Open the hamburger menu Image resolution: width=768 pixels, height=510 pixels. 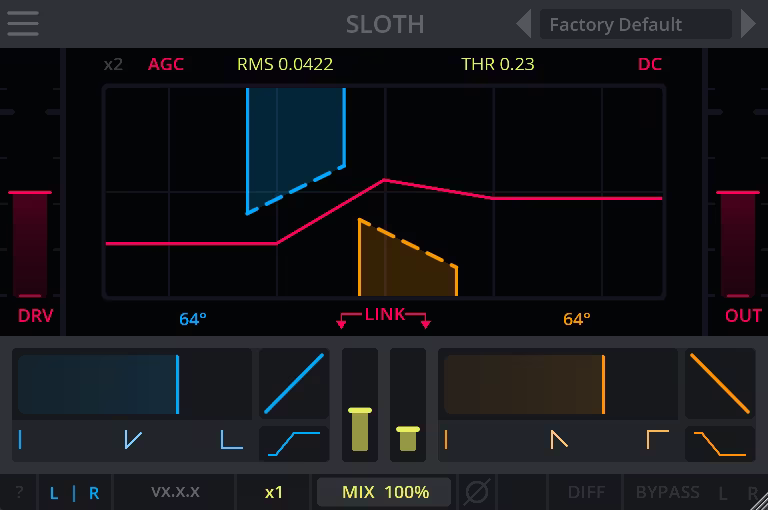(x=22, y=23)
